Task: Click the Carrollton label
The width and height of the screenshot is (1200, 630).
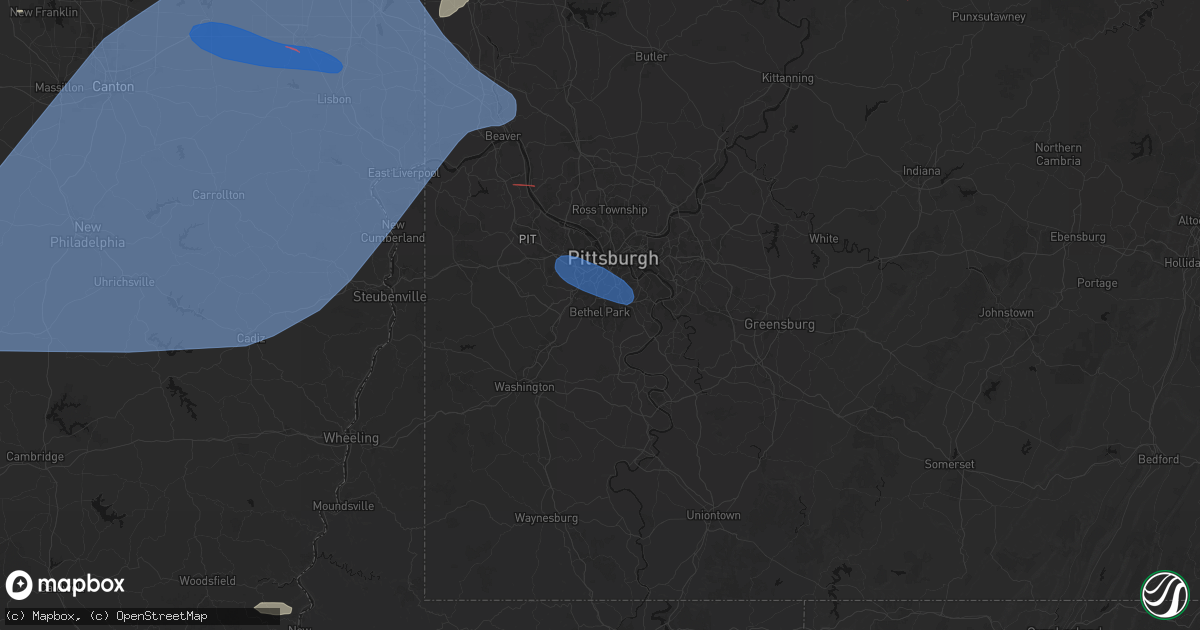Action: point(218,195)
